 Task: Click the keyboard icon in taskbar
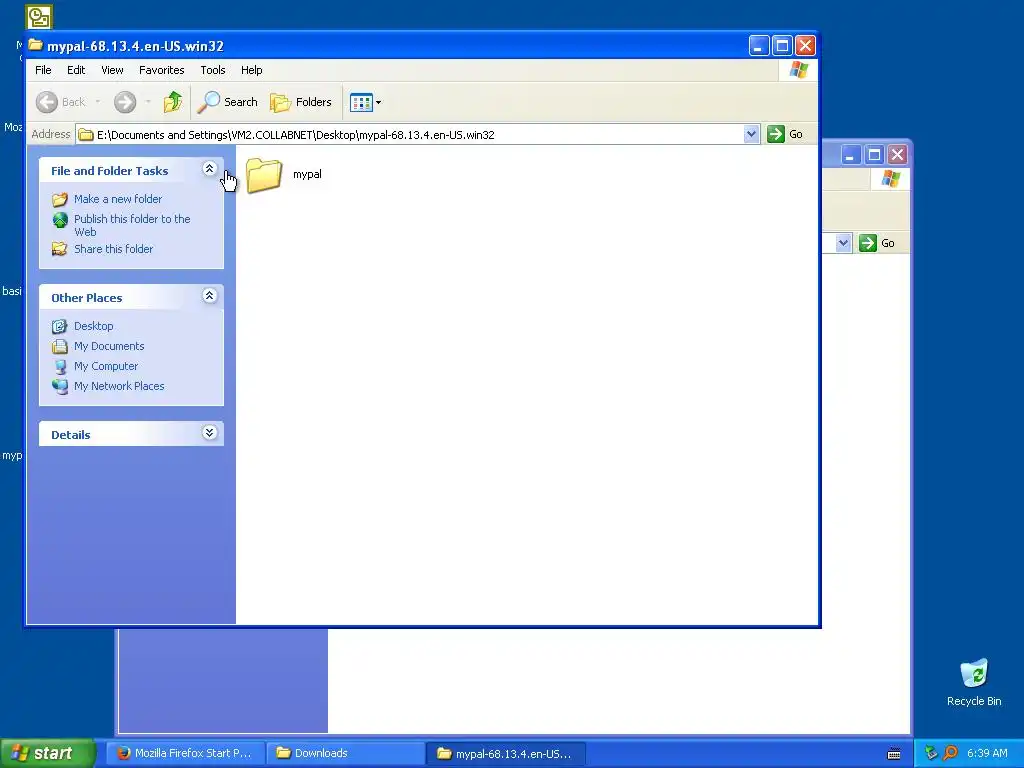[x=894, y=754]
